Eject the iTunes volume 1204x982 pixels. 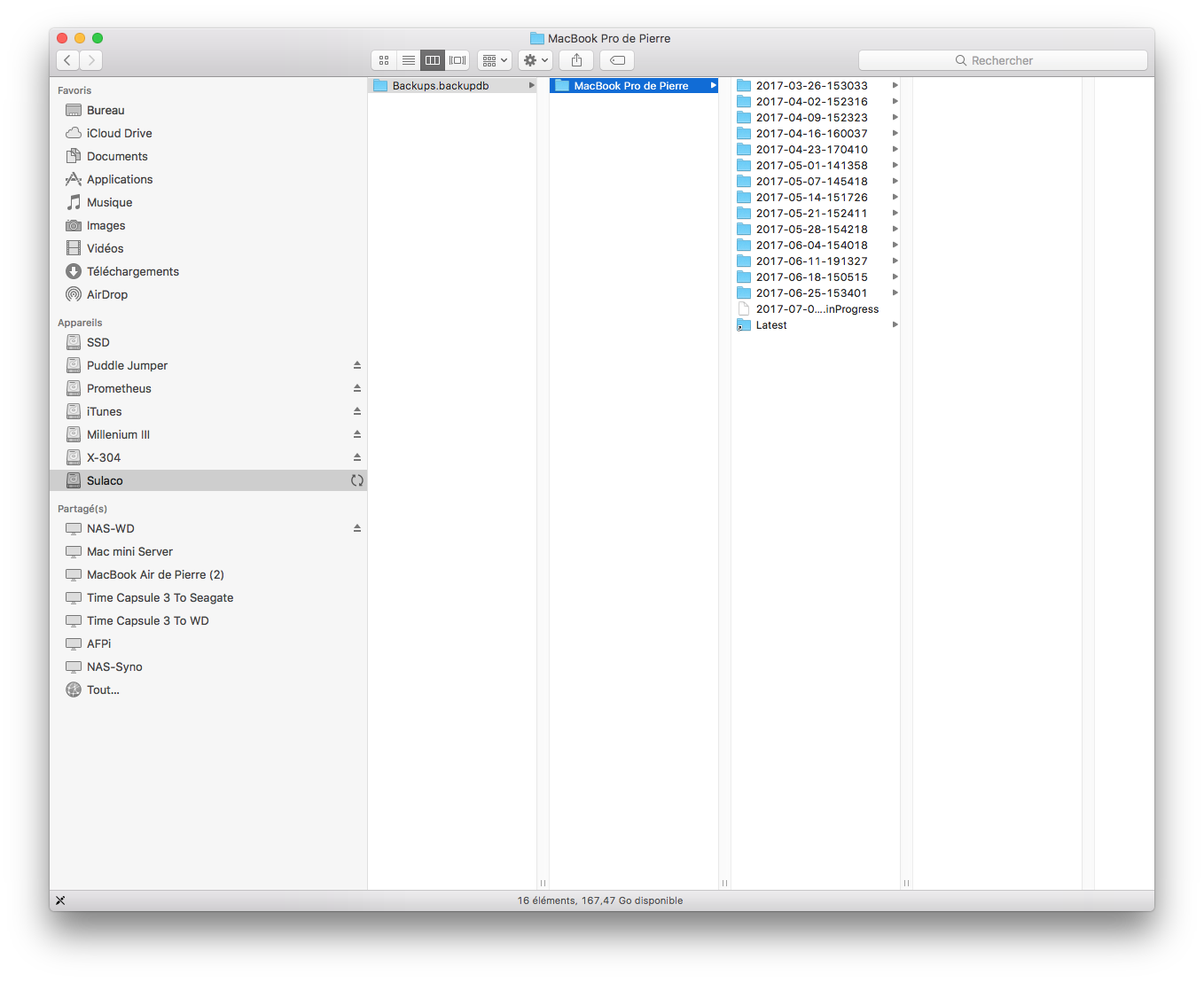click(357, 411)
